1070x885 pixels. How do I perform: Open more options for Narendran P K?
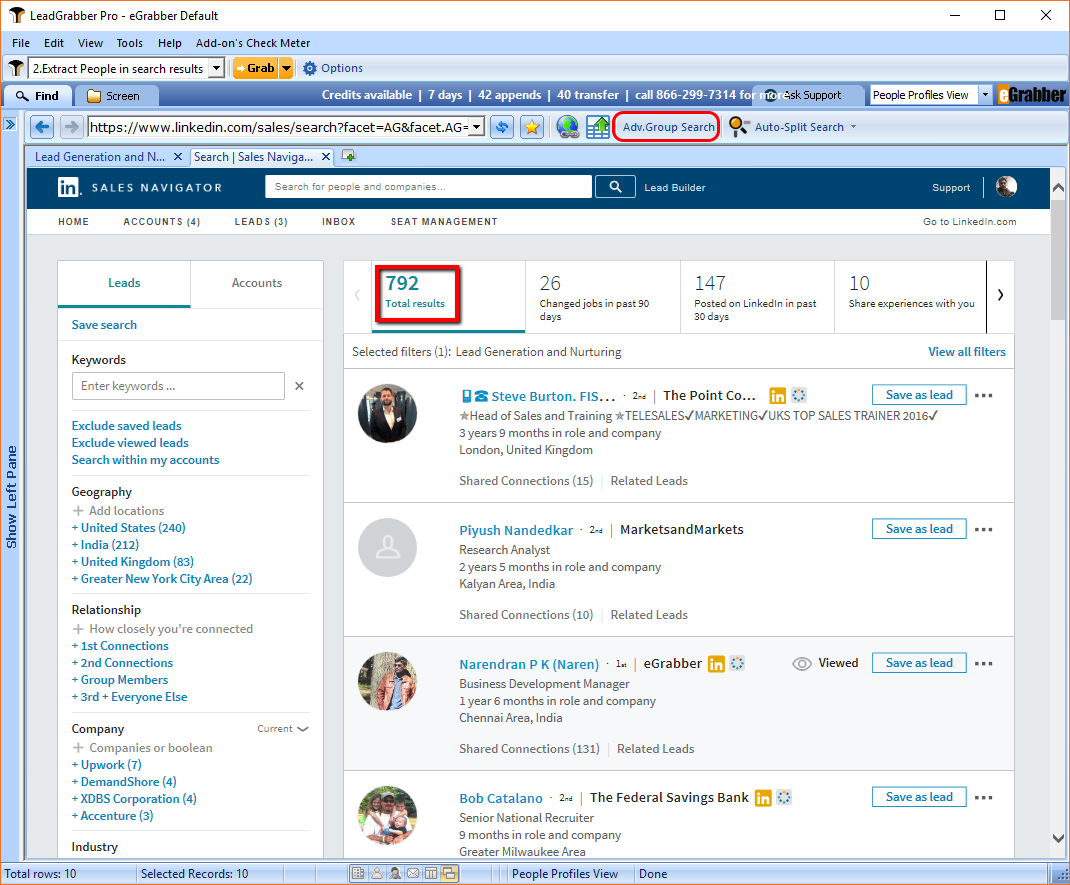[x=983, y=663]
